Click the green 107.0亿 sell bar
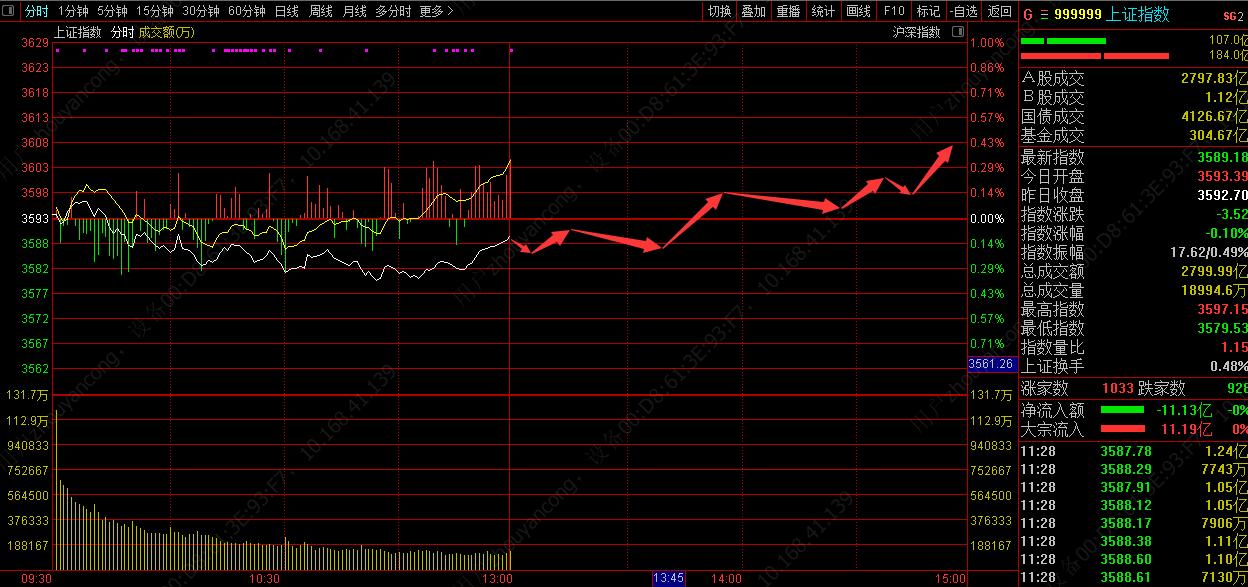The image size is (1248, 587). click(1063, 41)
